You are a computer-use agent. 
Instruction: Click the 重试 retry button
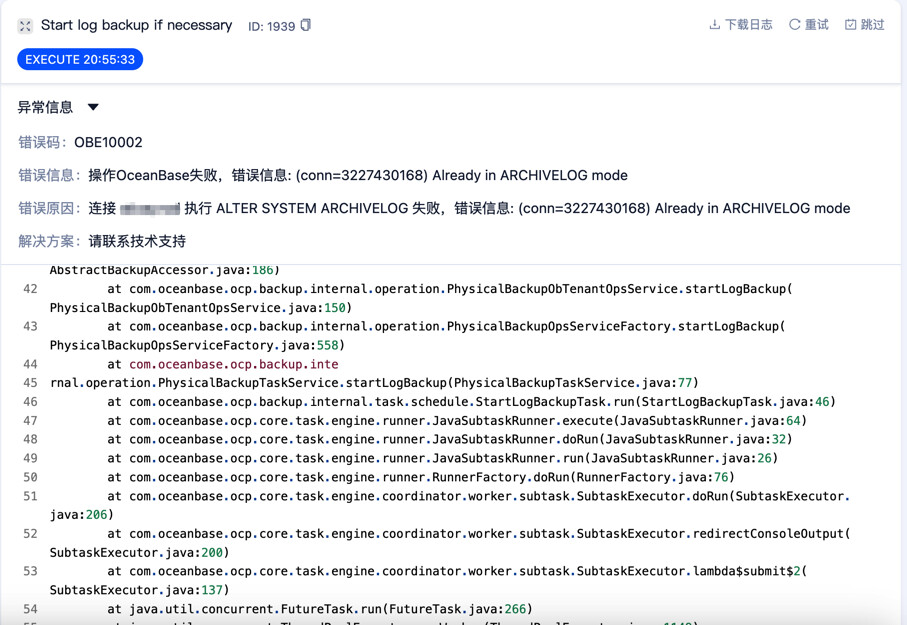point(809,25)
